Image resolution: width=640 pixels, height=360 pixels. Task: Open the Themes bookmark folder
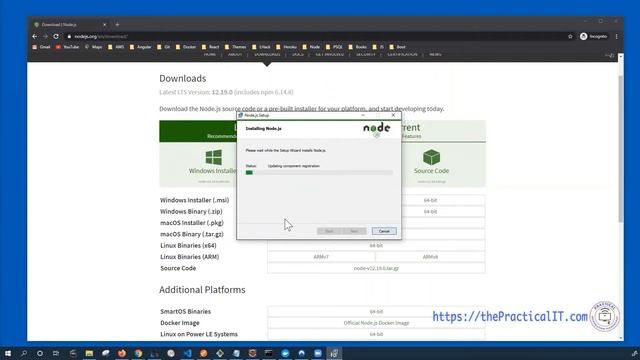pos(235,47)
